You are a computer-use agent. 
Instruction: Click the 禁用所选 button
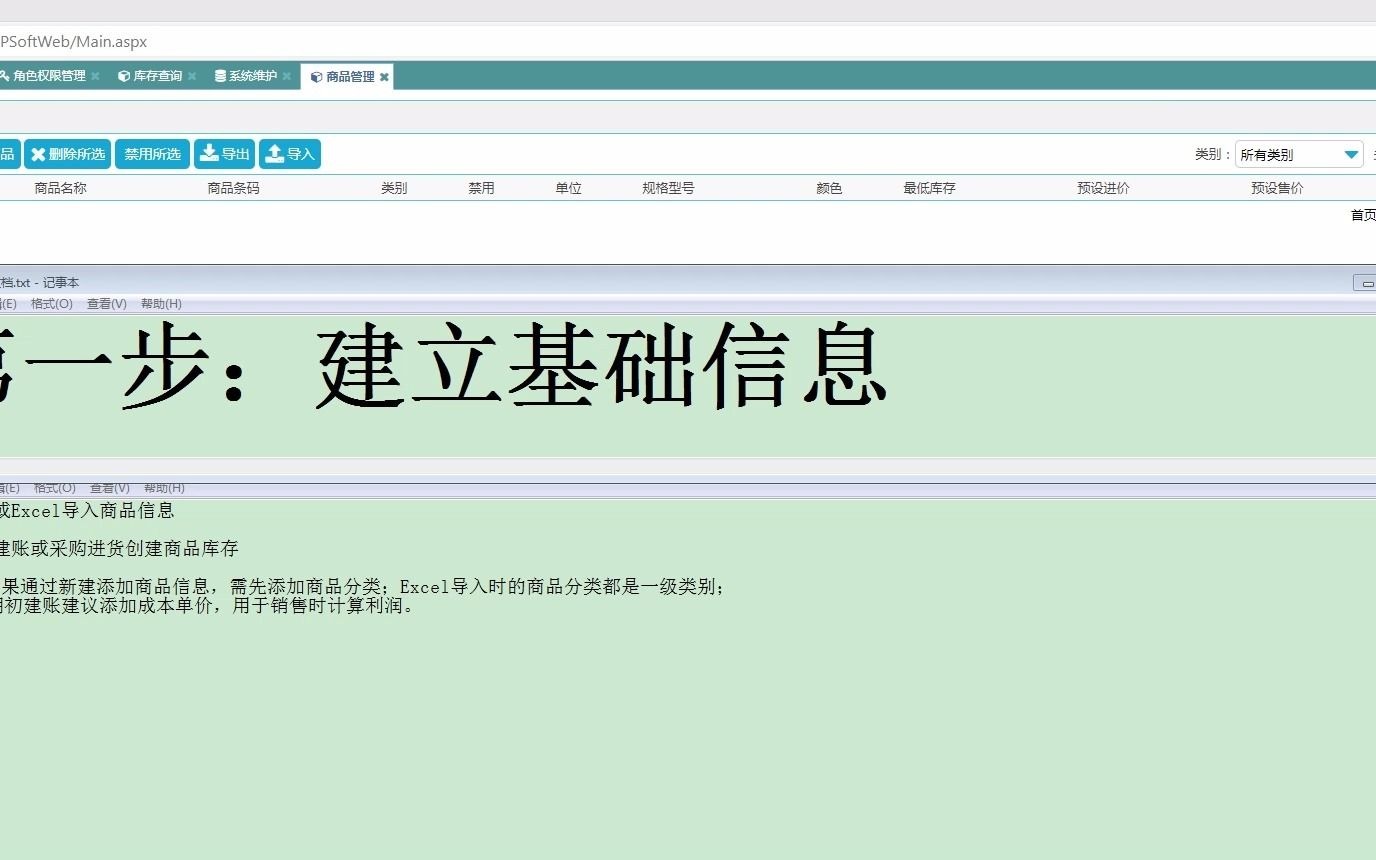click(152, 154)
